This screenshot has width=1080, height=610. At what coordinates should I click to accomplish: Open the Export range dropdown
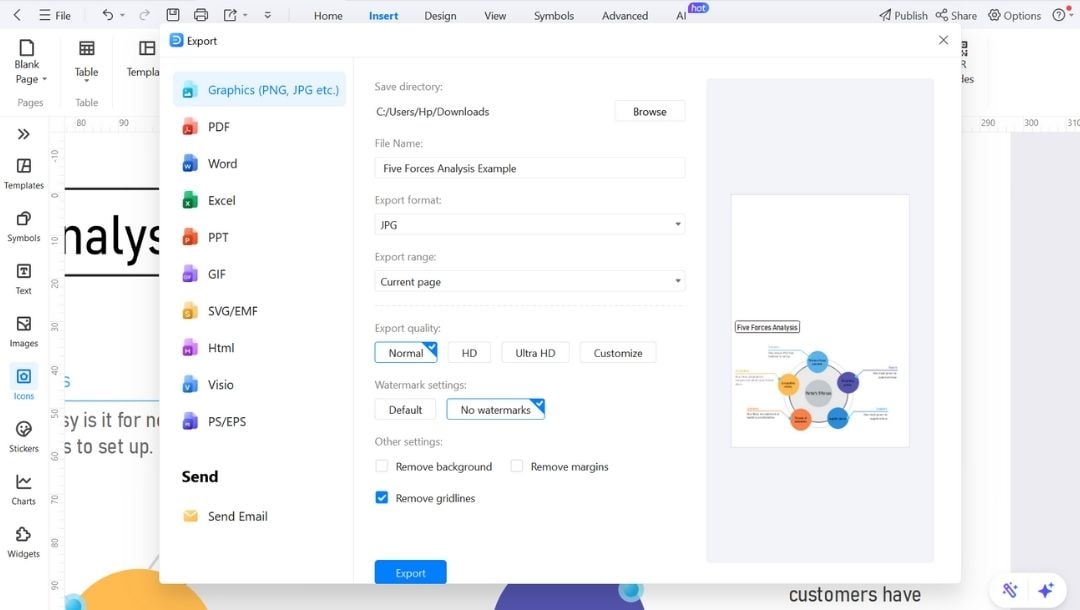click(x=530, y=281)
